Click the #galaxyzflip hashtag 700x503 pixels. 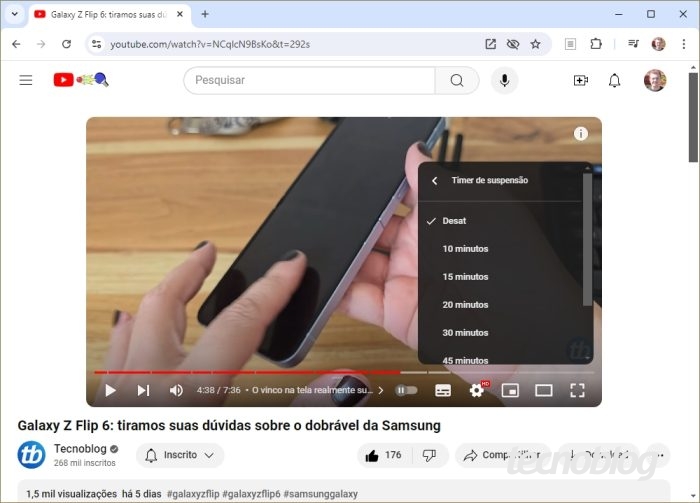(193, 494)
